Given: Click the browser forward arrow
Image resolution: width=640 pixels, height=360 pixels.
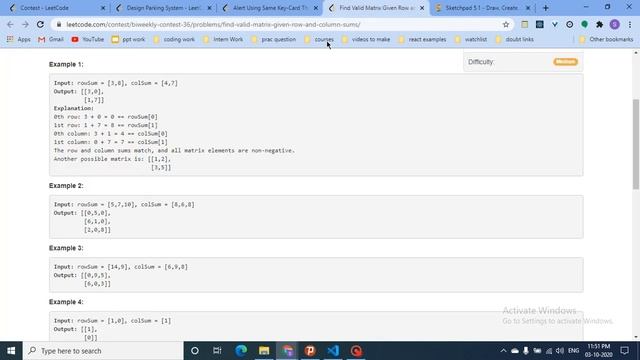Looking at the screenshot, I should (25, 24).
